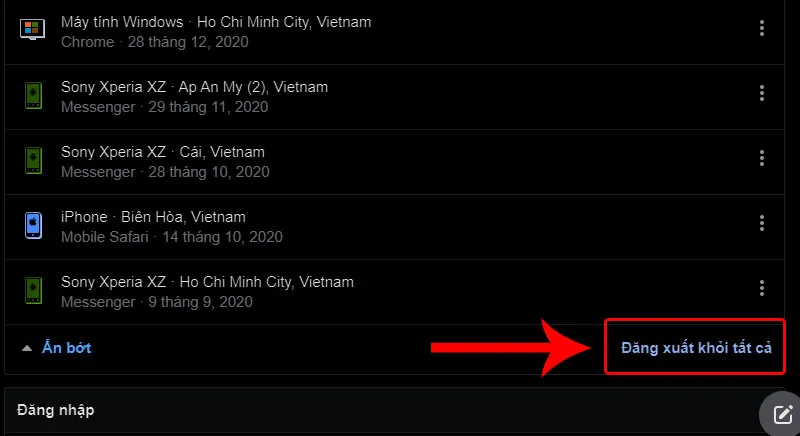Click Android phone icon for Ap An My
Screen dimensions: 800x436
pyautogui.click(x=34, y=95)
